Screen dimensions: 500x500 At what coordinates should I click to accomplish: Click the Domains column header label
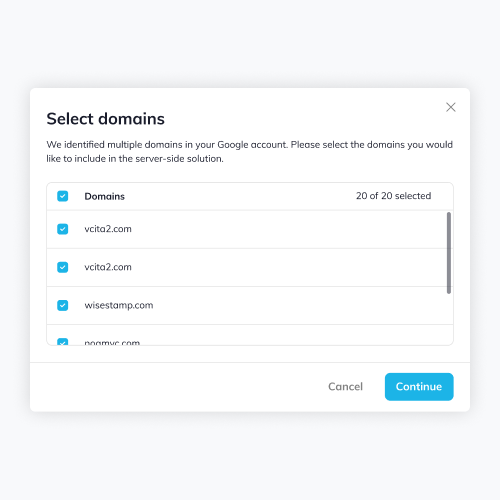tap(105, 196)
